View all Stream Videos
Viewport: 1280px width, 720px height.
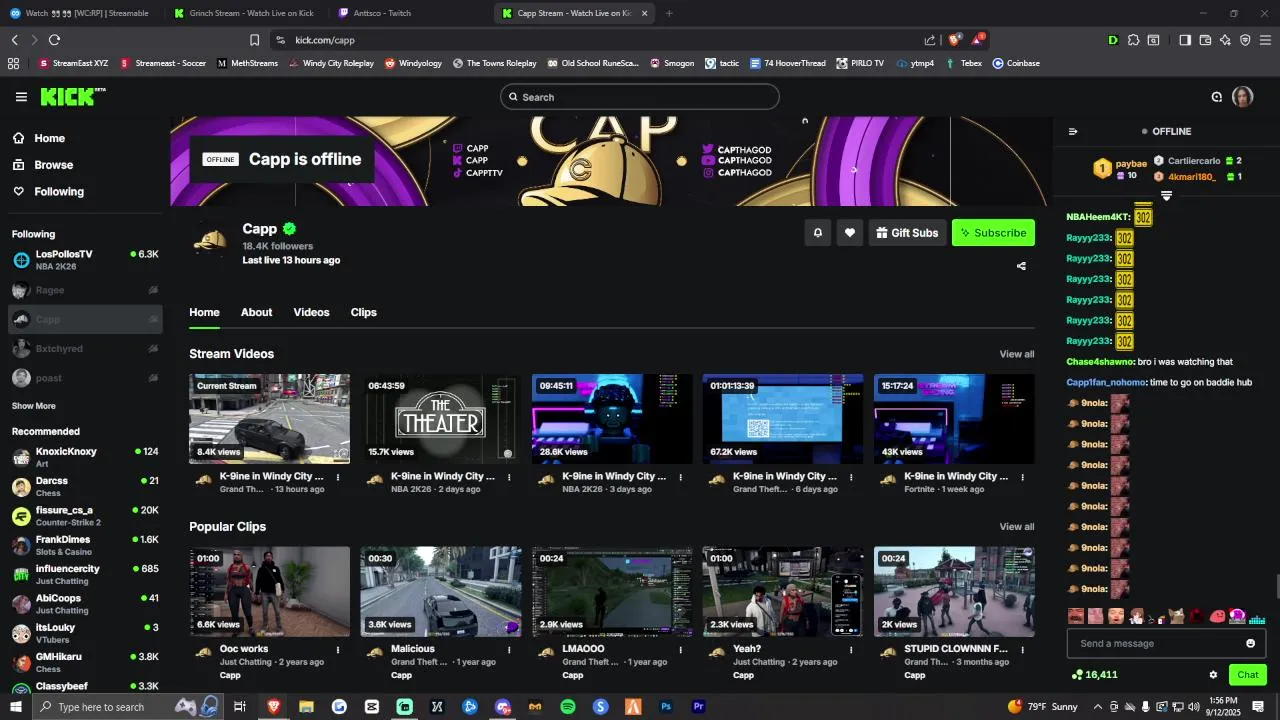pos(1017,354)
